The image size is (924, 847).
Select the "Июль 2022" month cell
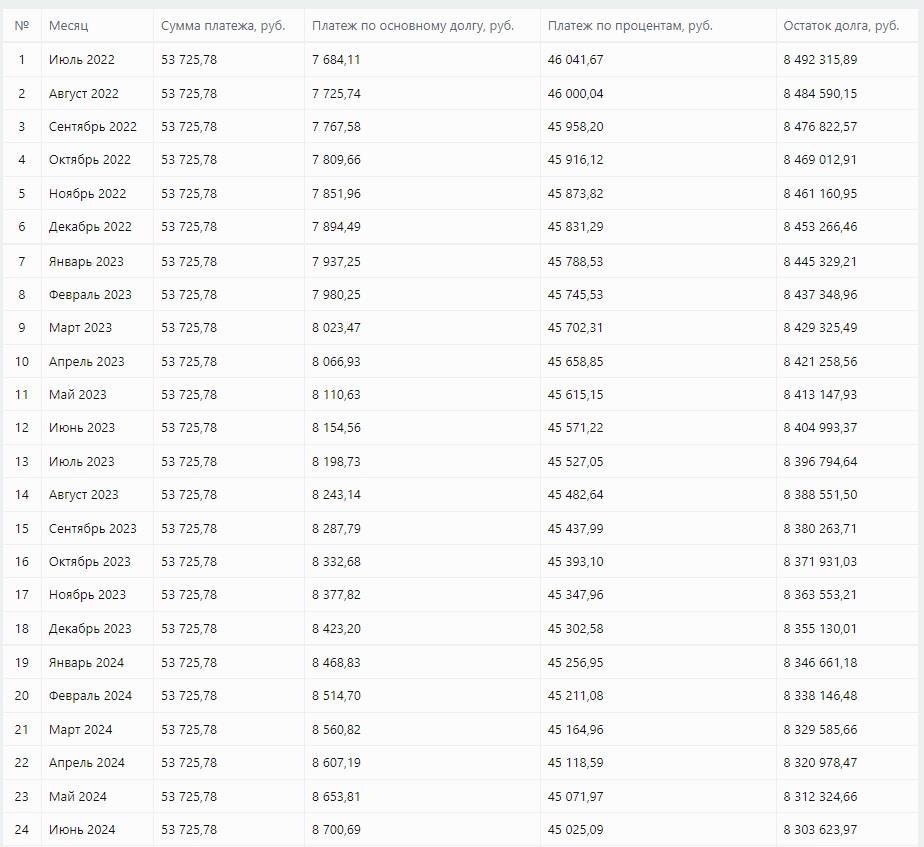coord(82,60)
